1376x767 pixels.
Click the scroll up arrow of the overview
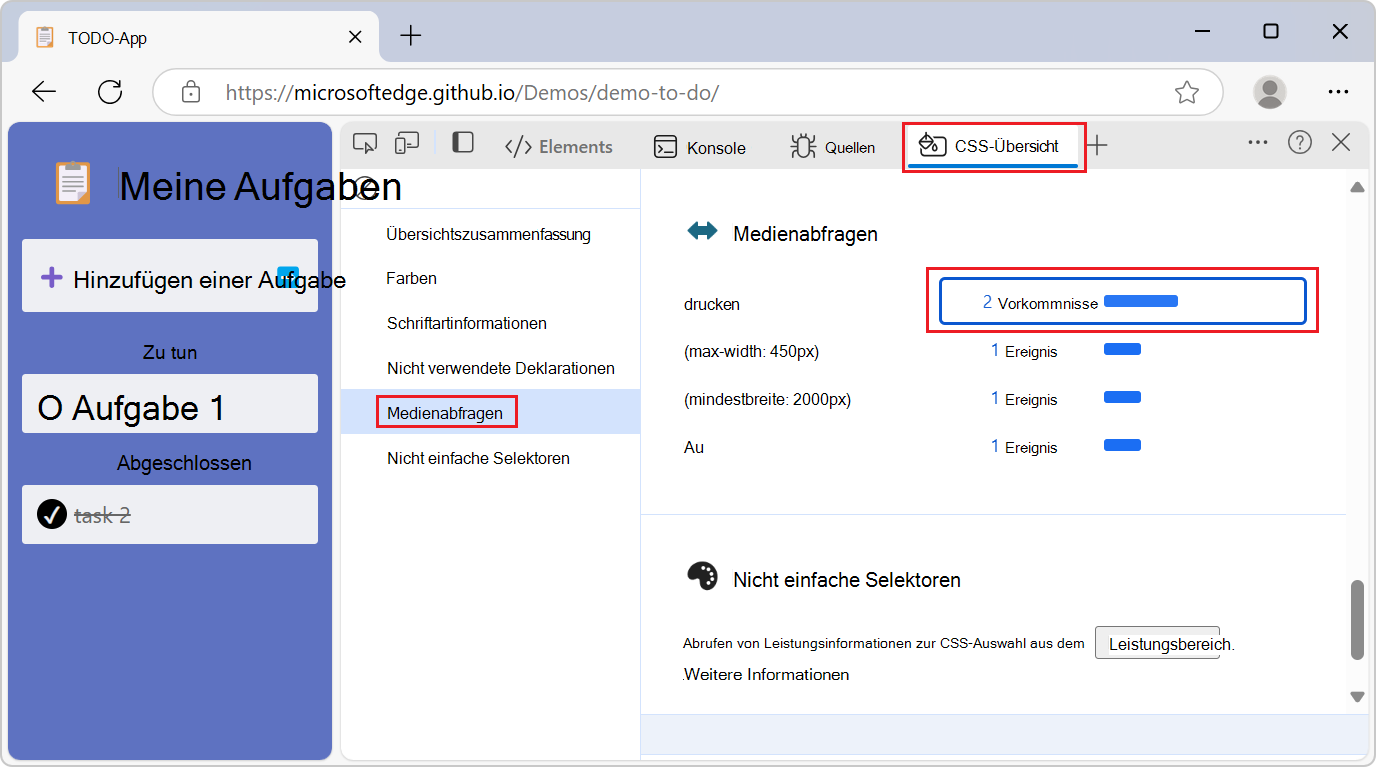[1357, 187]
